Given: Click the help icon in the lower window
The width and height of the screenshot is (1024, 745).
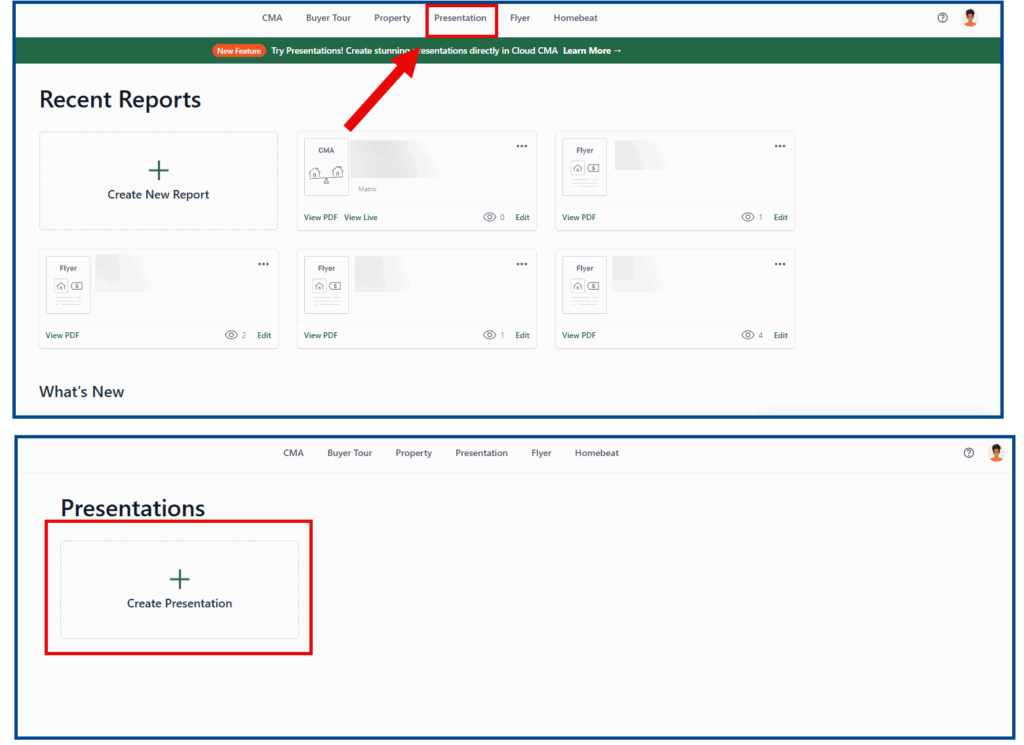Looking at the screenshot, I should pyautogui.click(x=967, y=452).
